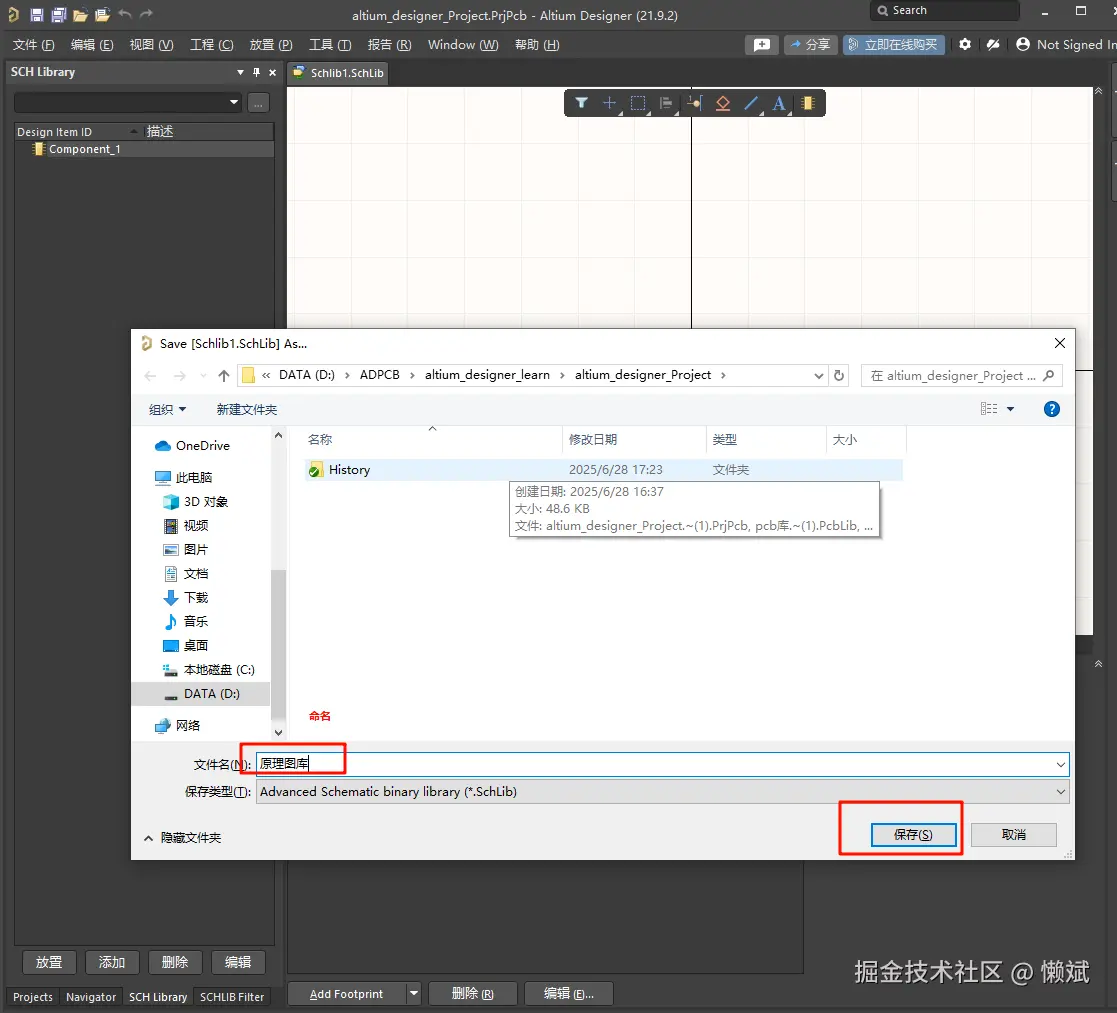
Task: Select the History folder in file list
Action: pyautogui.click(x=605, y=470)
